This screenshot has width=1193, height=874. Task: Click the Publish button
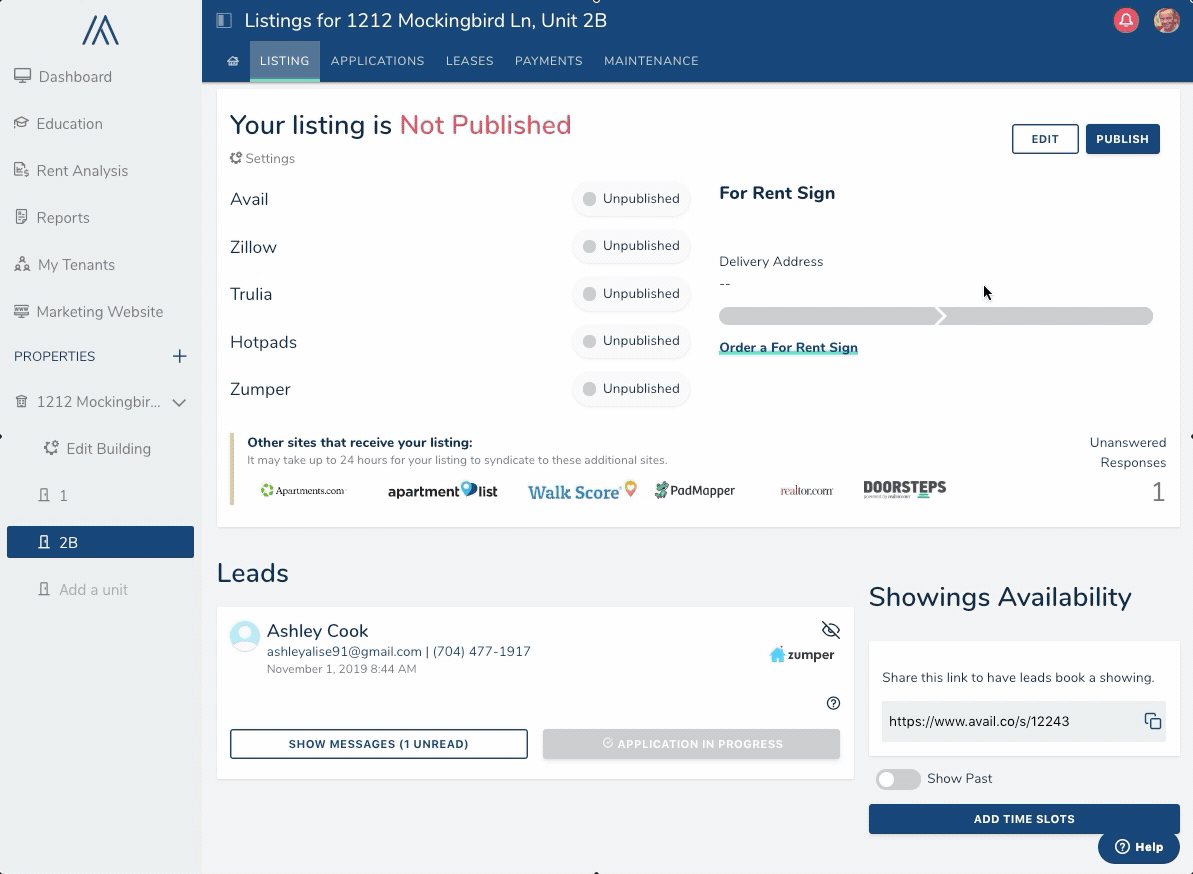pyautogui.click(x=1122, y=139)
